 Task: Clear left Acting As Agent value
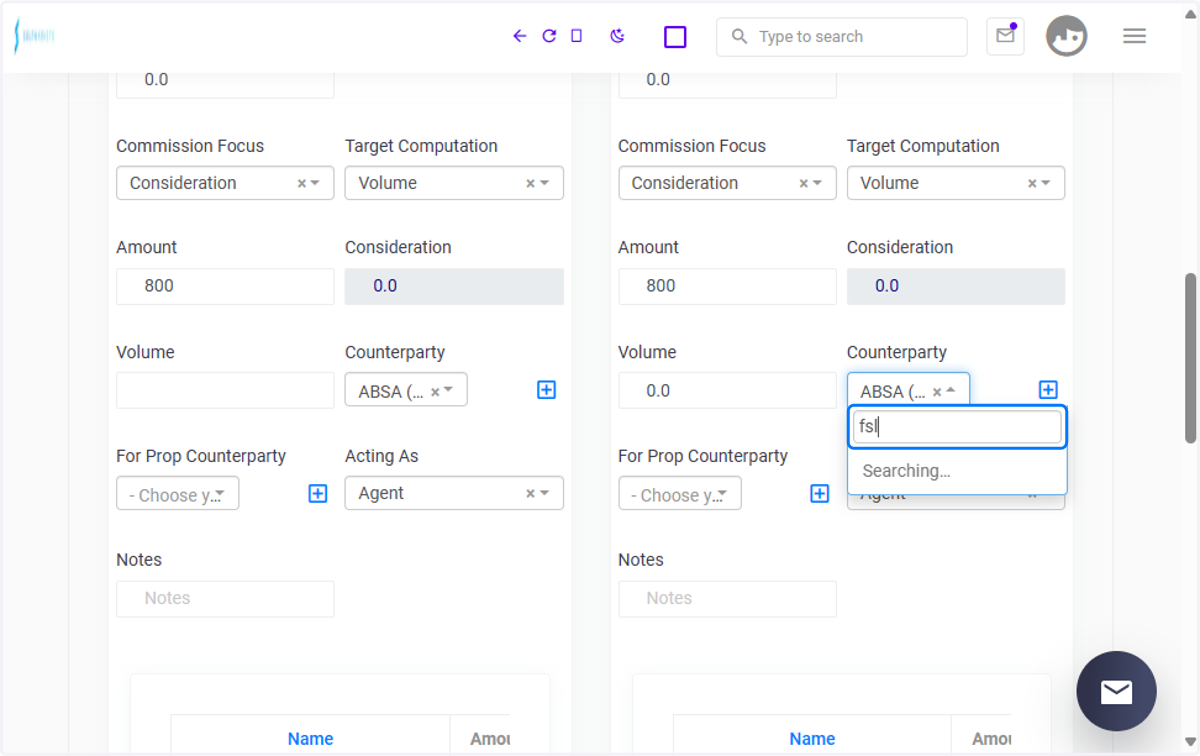[530, 494]
